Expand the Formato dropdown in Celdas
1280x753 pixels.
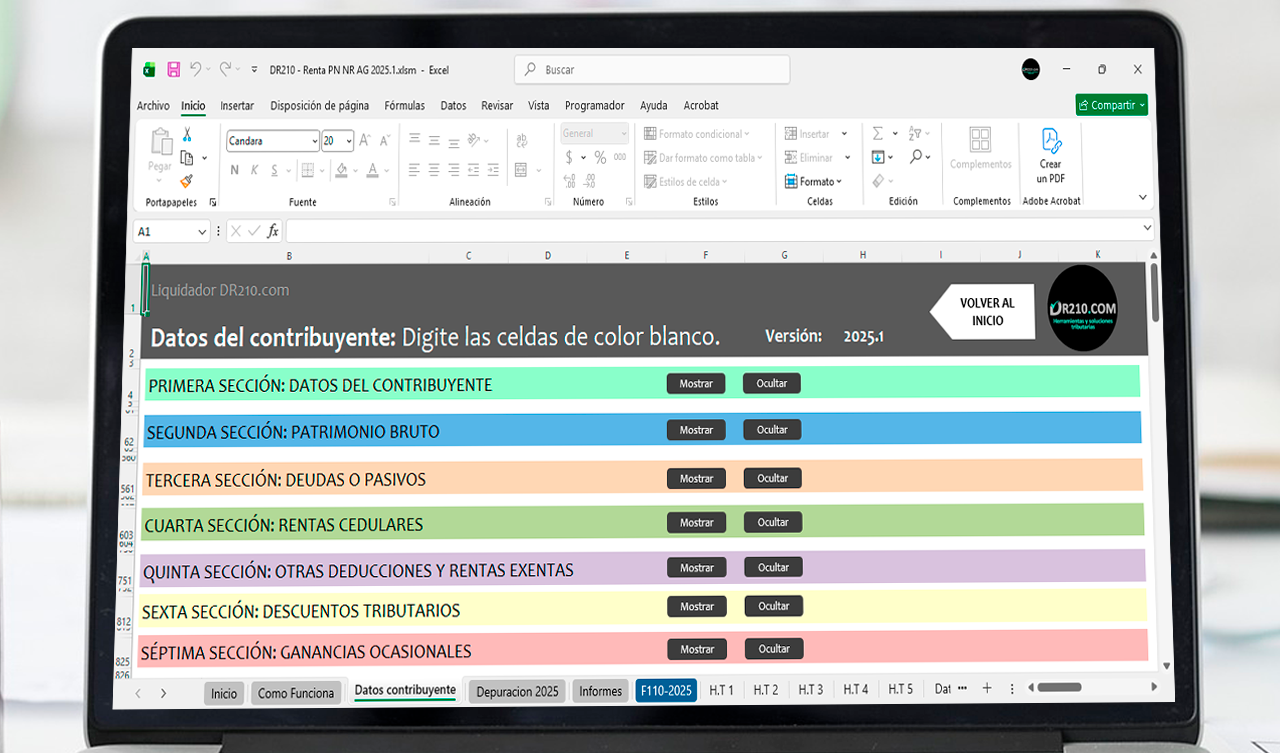[x=814, y=182]
